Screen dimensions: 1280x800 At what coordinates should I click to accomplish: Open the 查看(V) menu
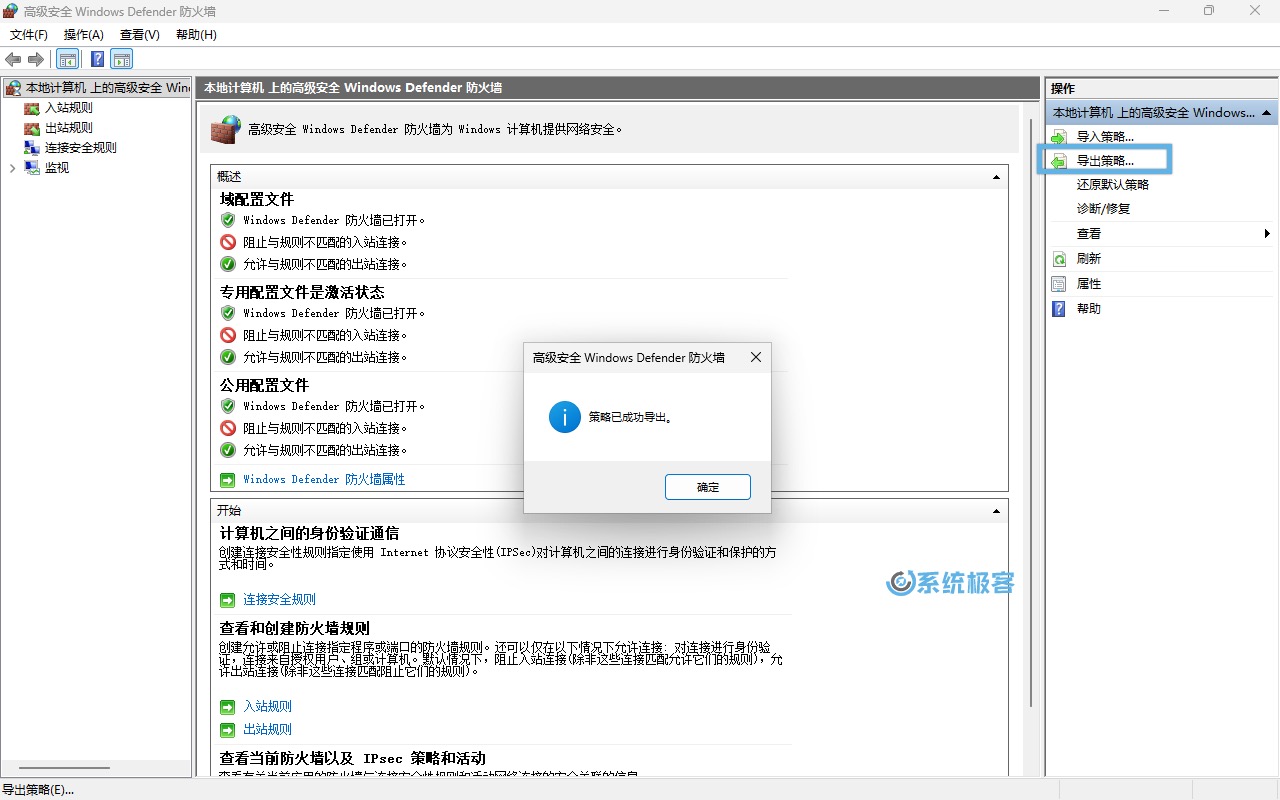[139, 34]
